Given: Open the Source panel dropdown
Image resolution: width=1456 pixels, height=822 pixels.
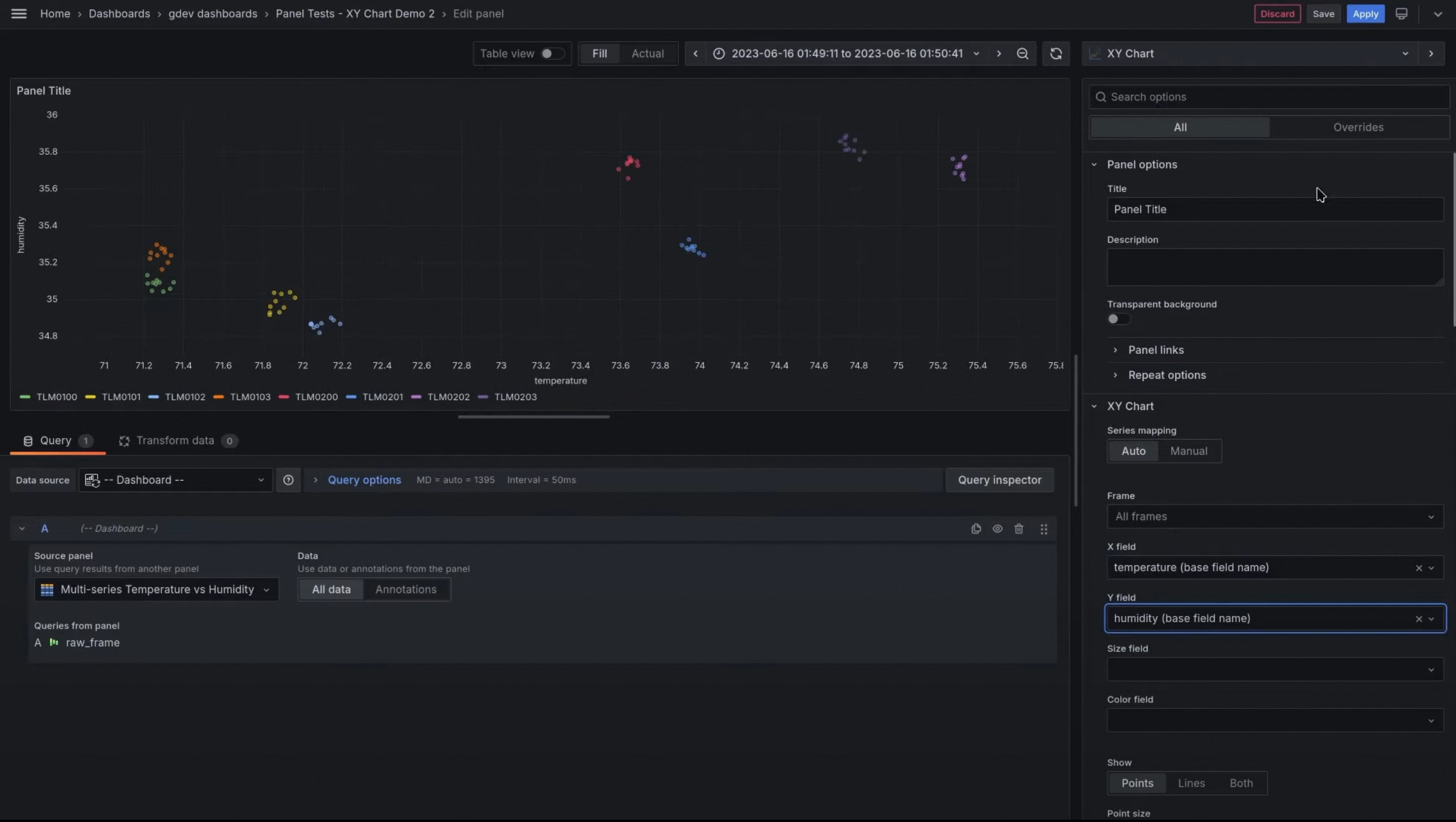Looking at the screenshot, I should tap(156, 590).
